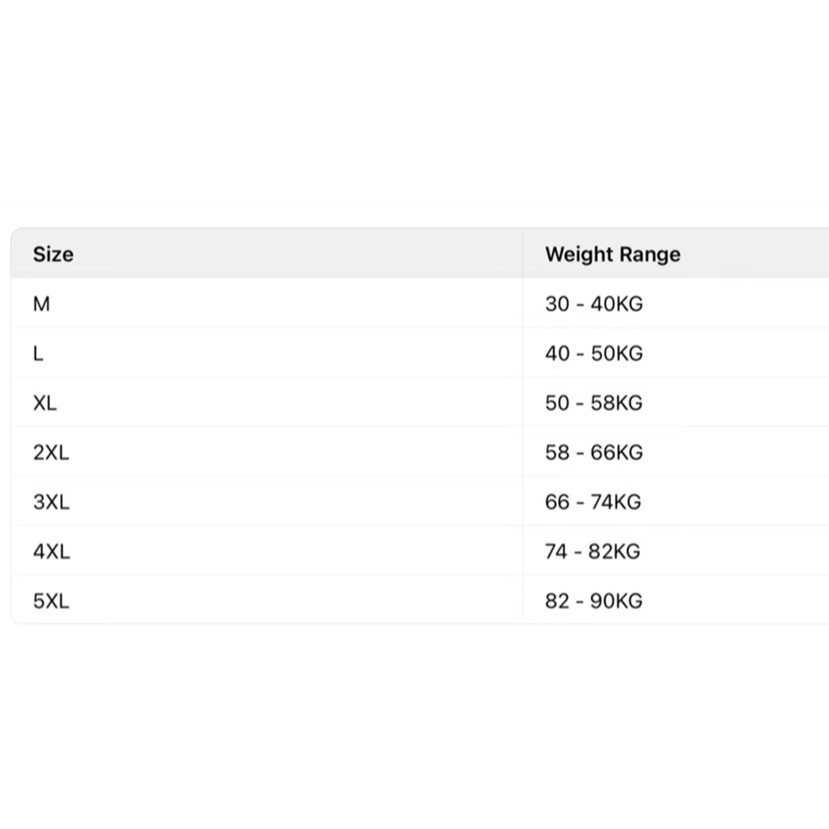This screenshot has height=829, width=829.
Task: Click the word Range in the header
Action: (x=648, y=254)
